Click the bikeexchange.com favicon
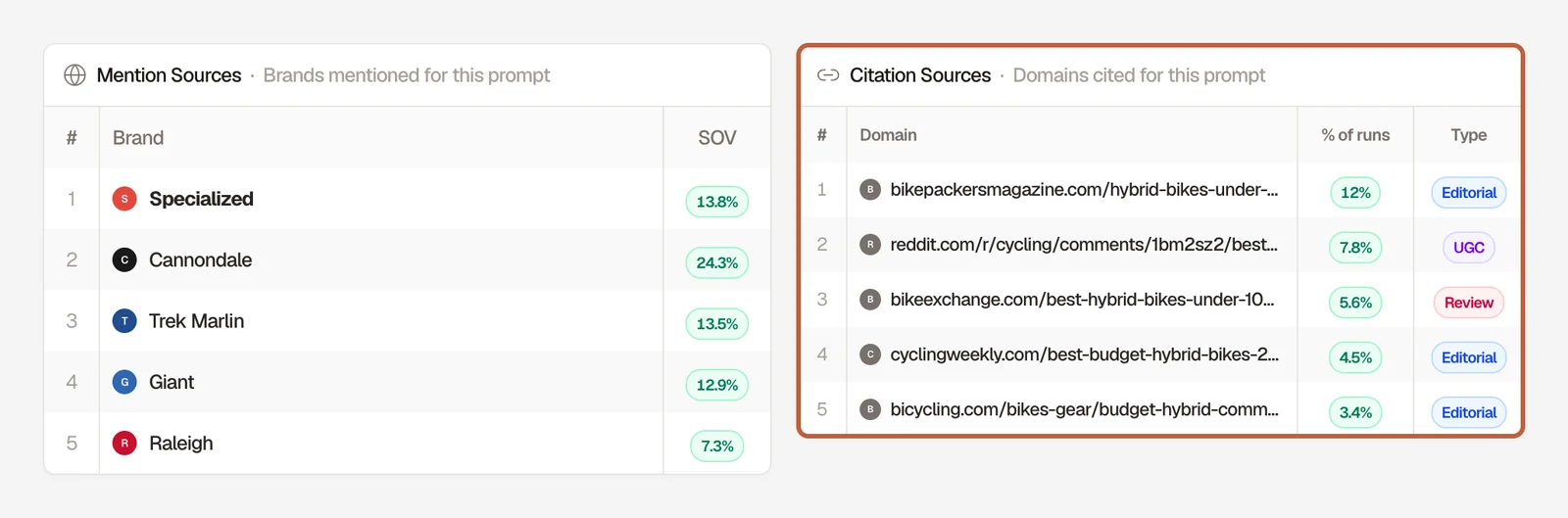The width and height of the screenshot is (1568, 518). [870, 300]
